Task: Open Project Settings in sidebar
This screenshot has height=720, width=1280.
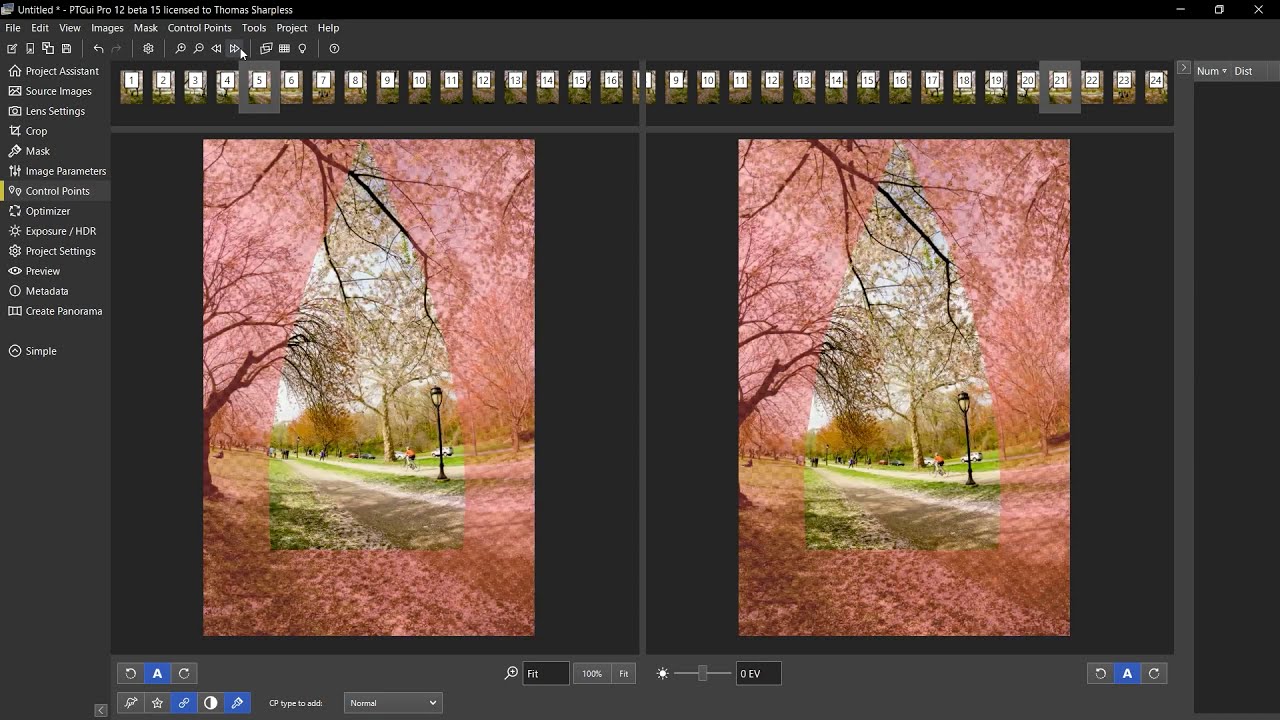Action: [x=55, y=251]
